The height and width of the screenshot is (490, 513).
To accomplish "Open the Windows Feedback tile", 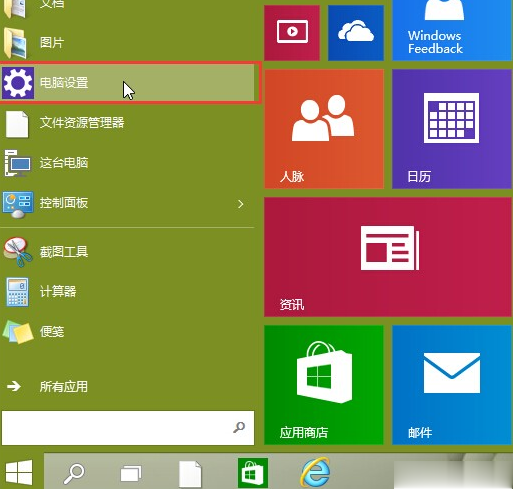I will tap(452, 30).
